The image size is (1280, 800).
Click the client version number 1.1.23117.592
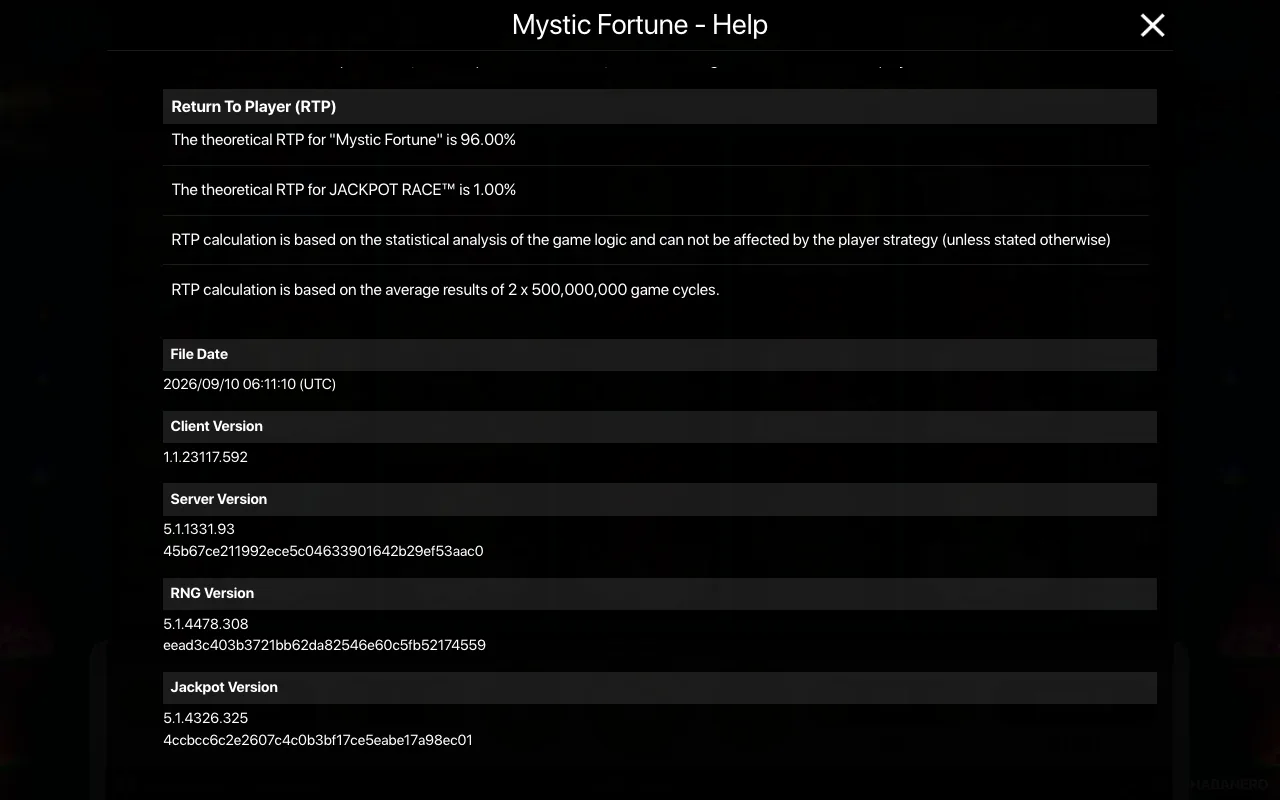[205, 457]
